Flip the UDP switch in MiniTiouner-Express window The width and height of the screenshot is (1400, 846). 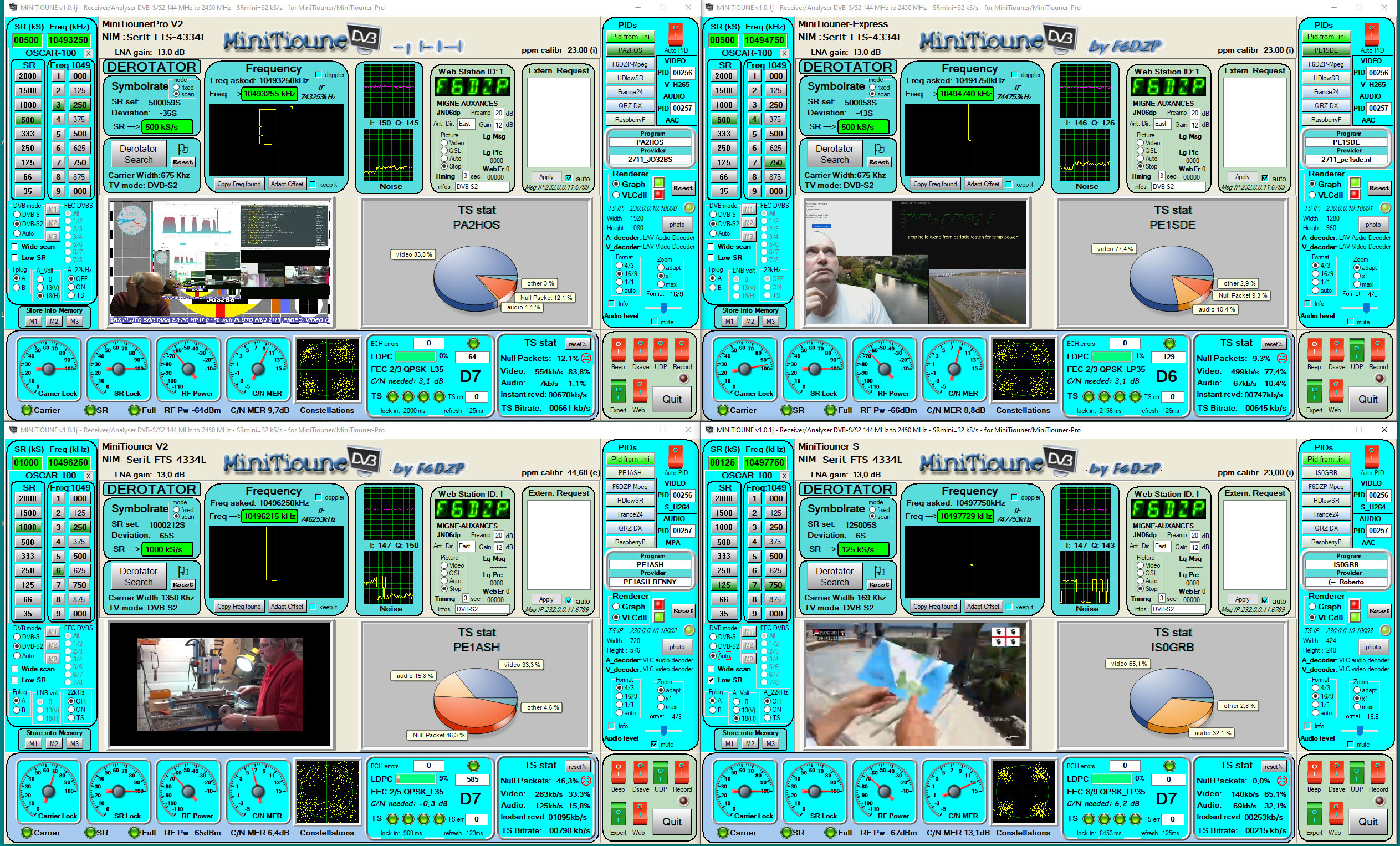pos(1357,350)
